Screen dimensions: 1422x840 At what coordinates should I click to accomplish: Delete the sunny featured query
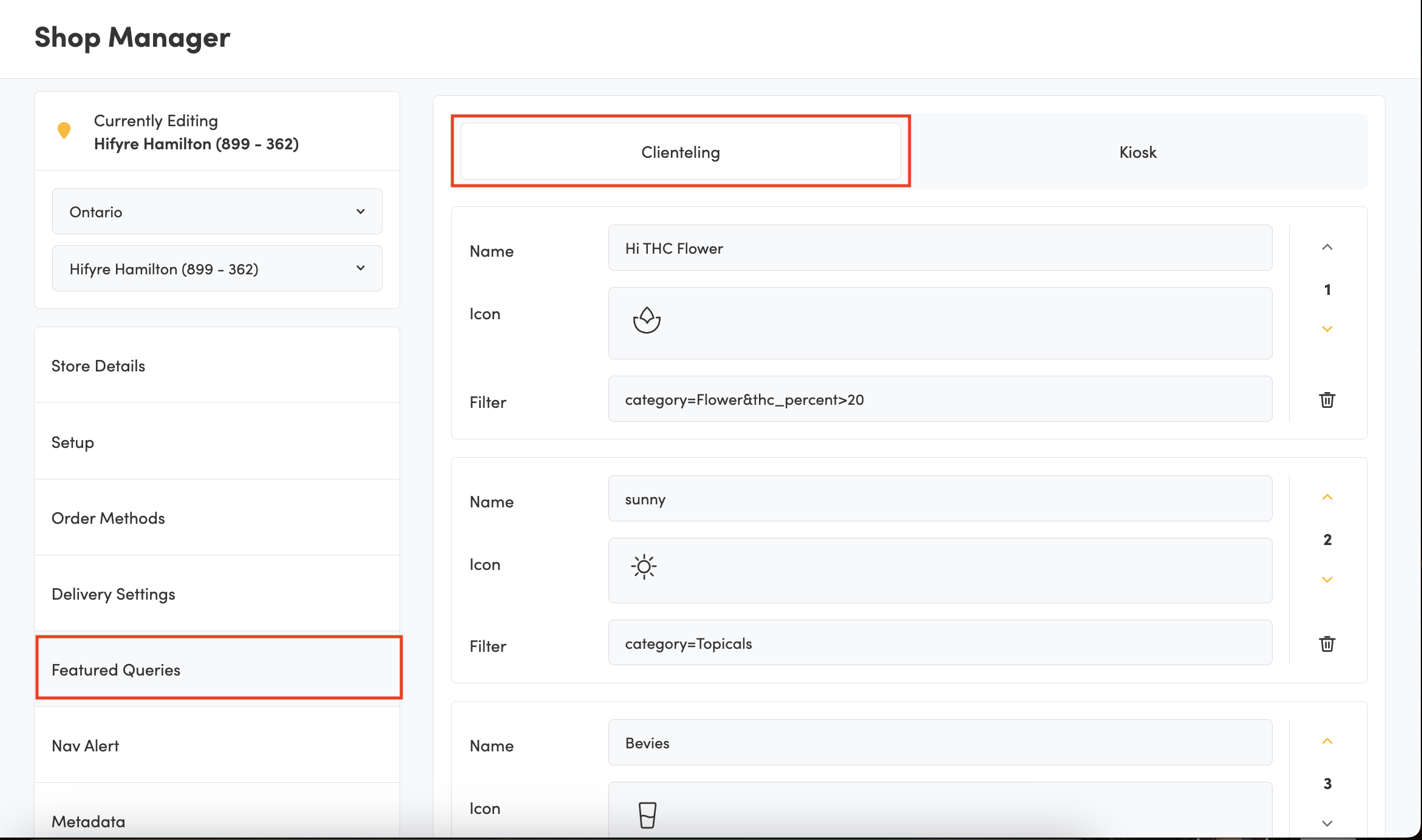tap(1327, 644)
